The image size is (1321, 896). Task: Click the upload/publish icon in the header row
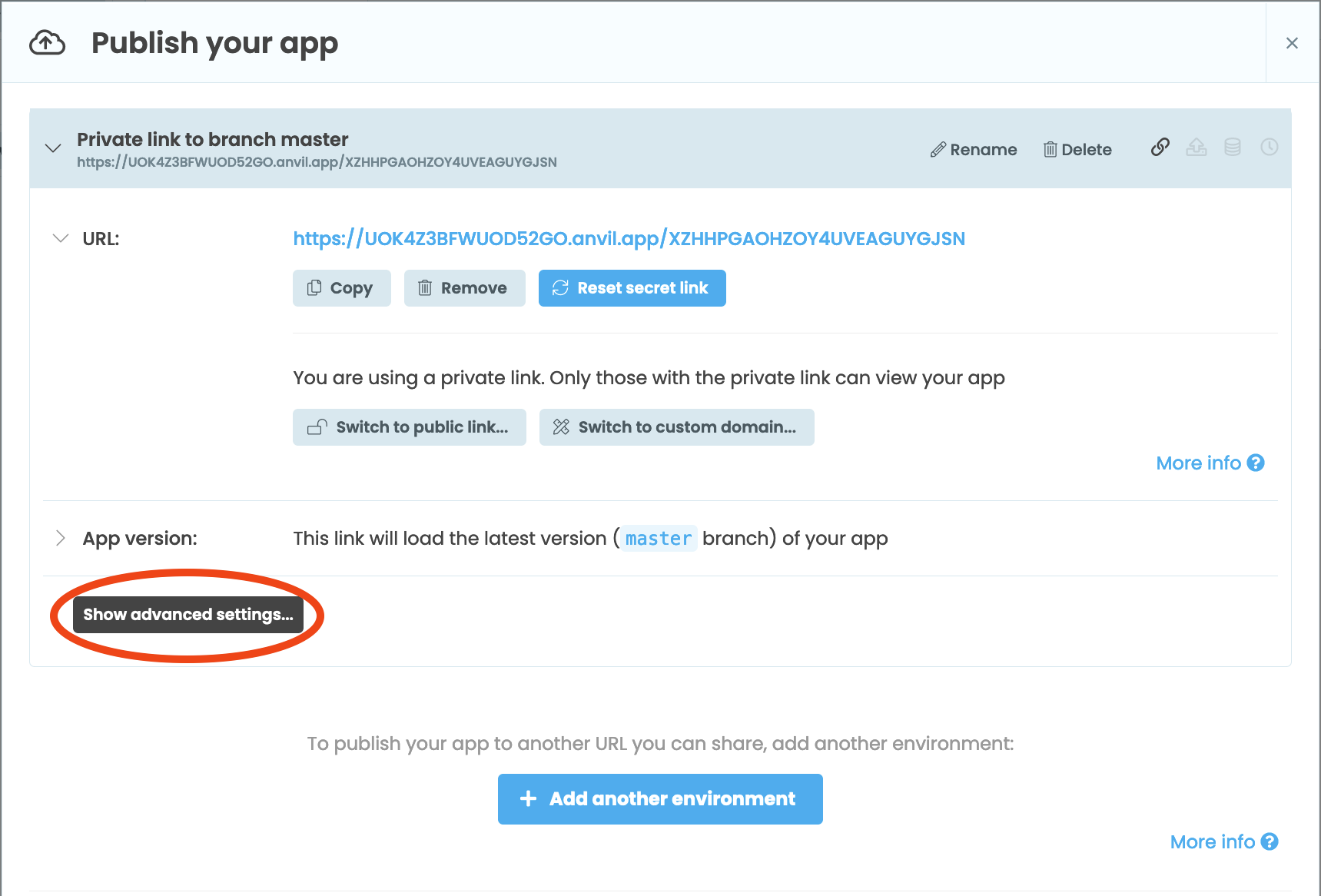click(1196, 148)
